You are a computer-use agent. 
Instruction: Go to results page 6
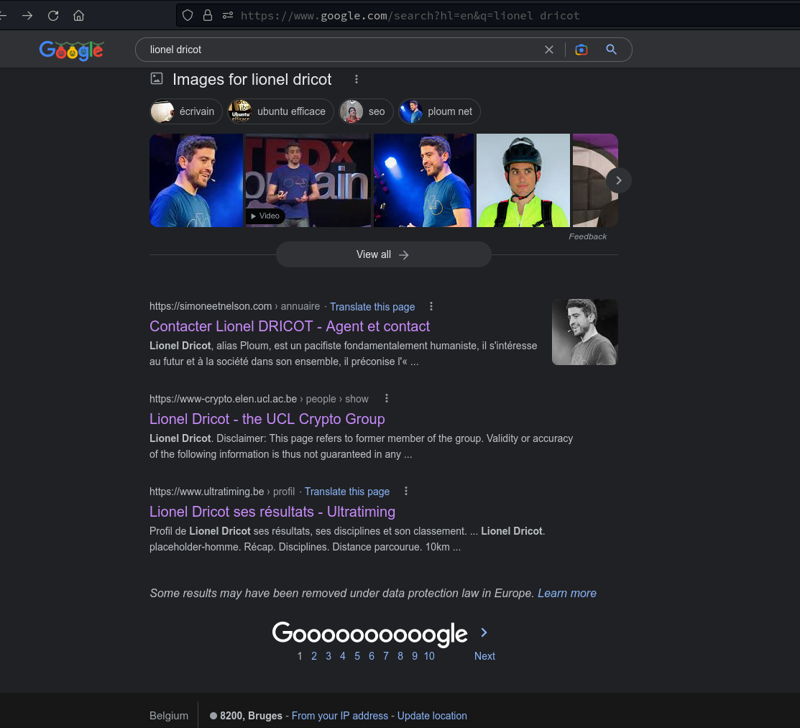pos(371,656)
